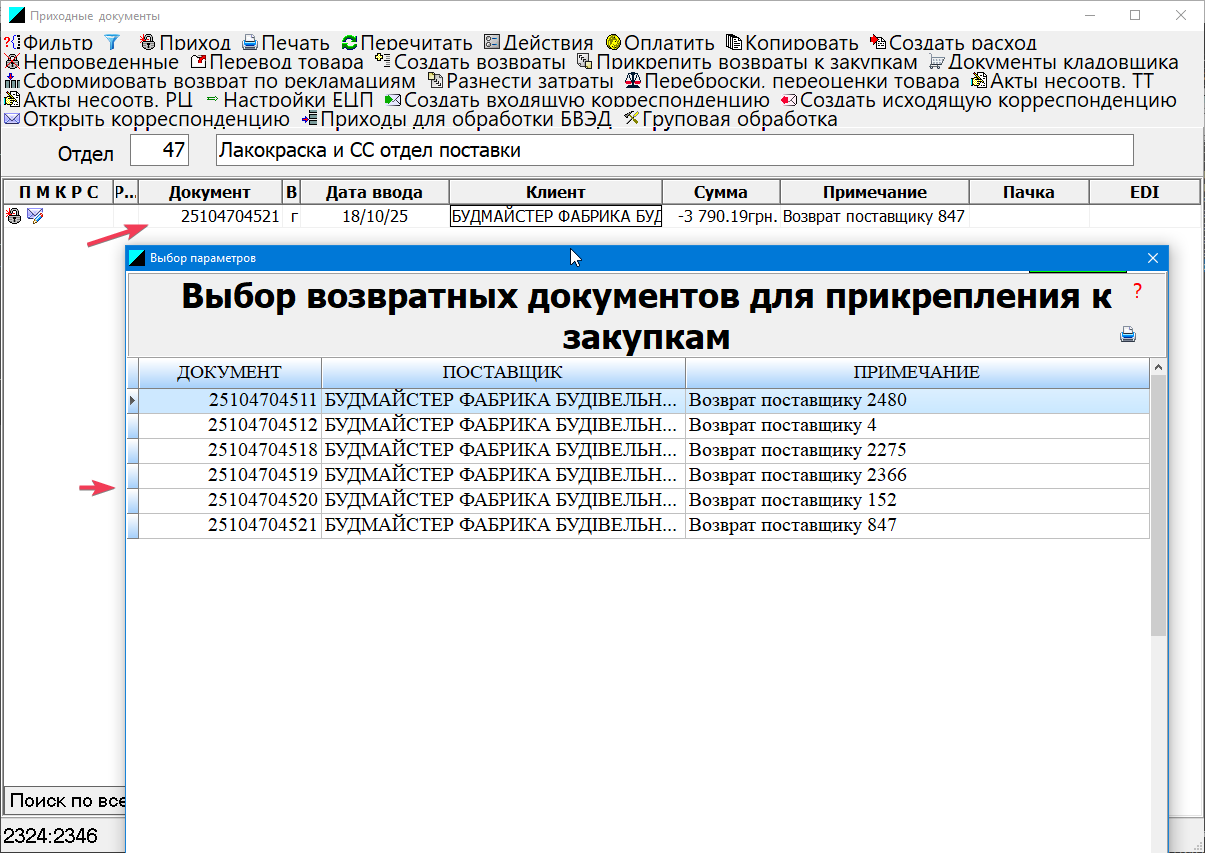Viewport: 1205px width, 853px height.
Task: Click the Приход toolbar button
Action: 186,43
